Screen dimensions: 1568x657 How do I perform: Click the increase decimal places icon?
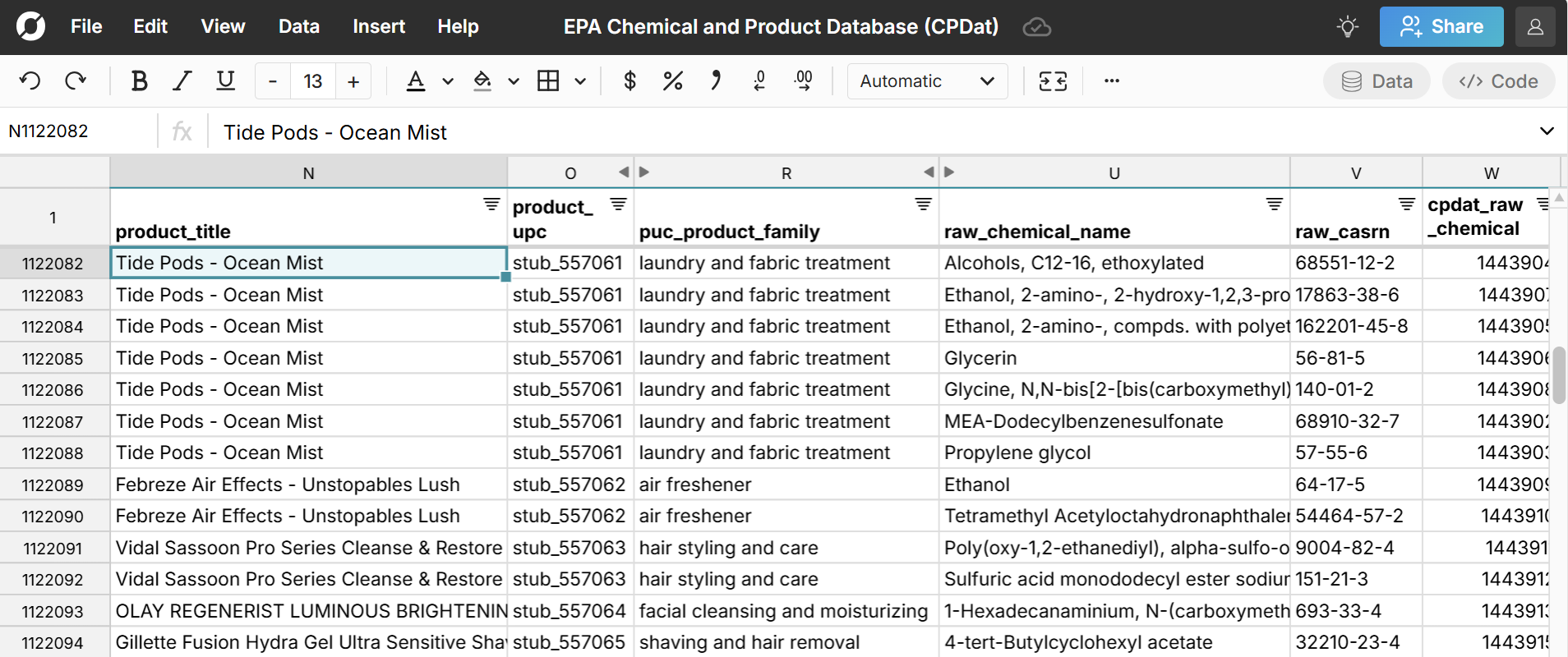(x=803, y=80)
